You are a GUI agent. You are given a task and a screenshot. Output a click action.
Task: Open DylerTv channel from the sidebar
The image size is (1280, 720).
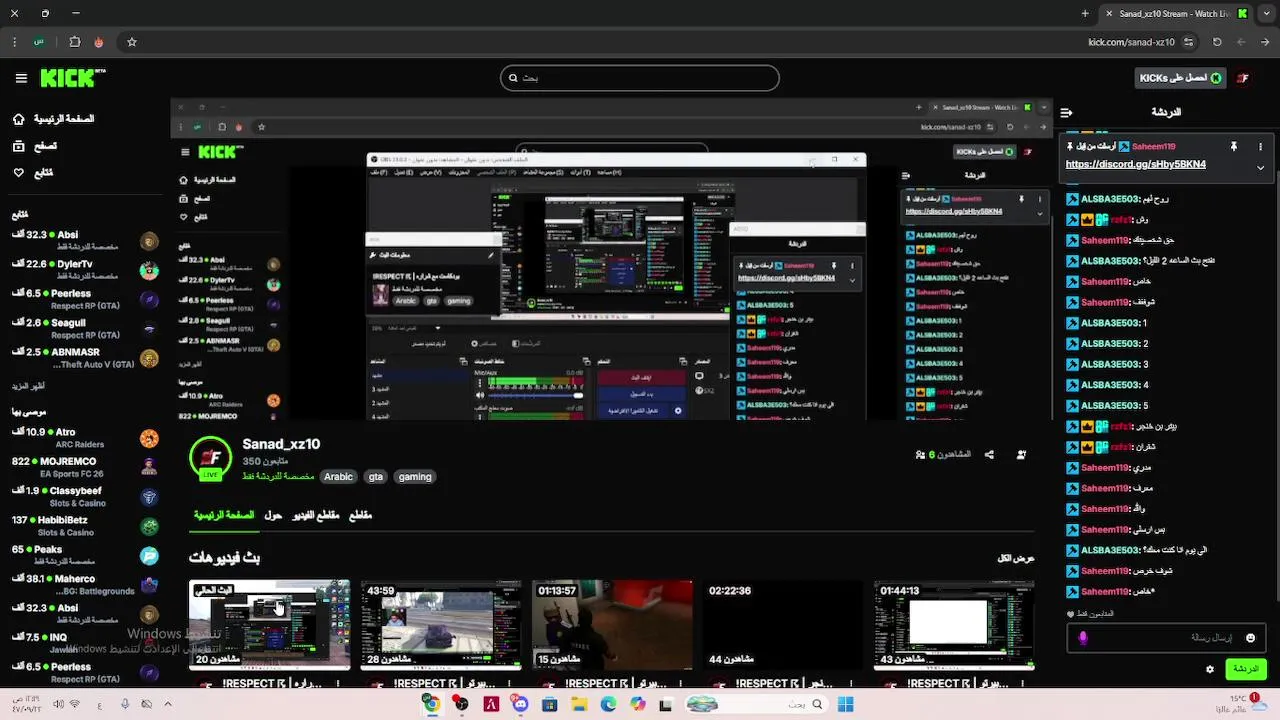(x=85, y=270)
